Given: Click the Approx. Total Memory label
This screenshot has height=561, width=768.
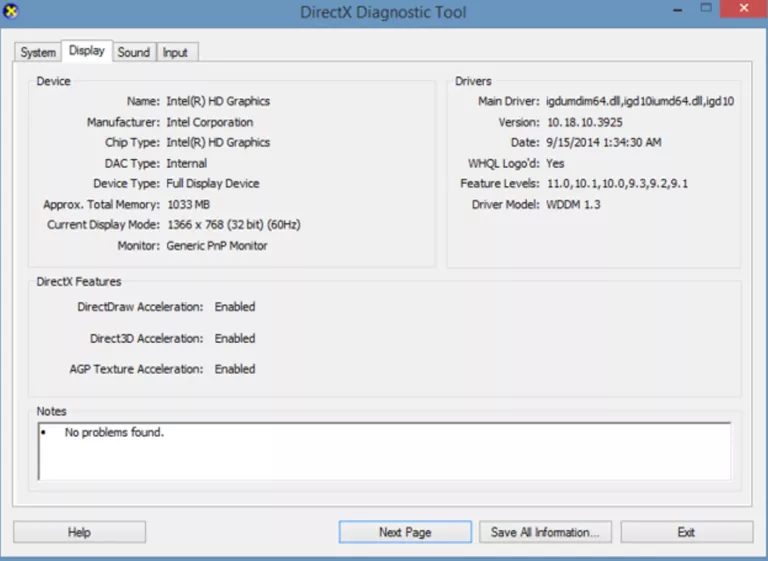Looking at the screenshot, I should click(x=101, y=204).
